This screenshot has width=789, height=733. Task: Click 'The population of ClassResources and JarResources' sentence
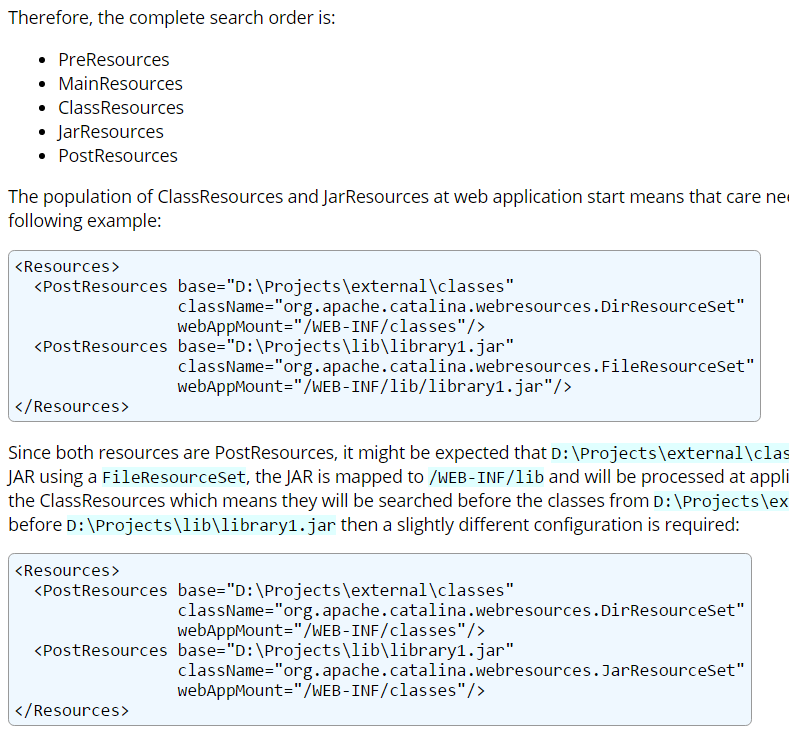pos(399,197)
